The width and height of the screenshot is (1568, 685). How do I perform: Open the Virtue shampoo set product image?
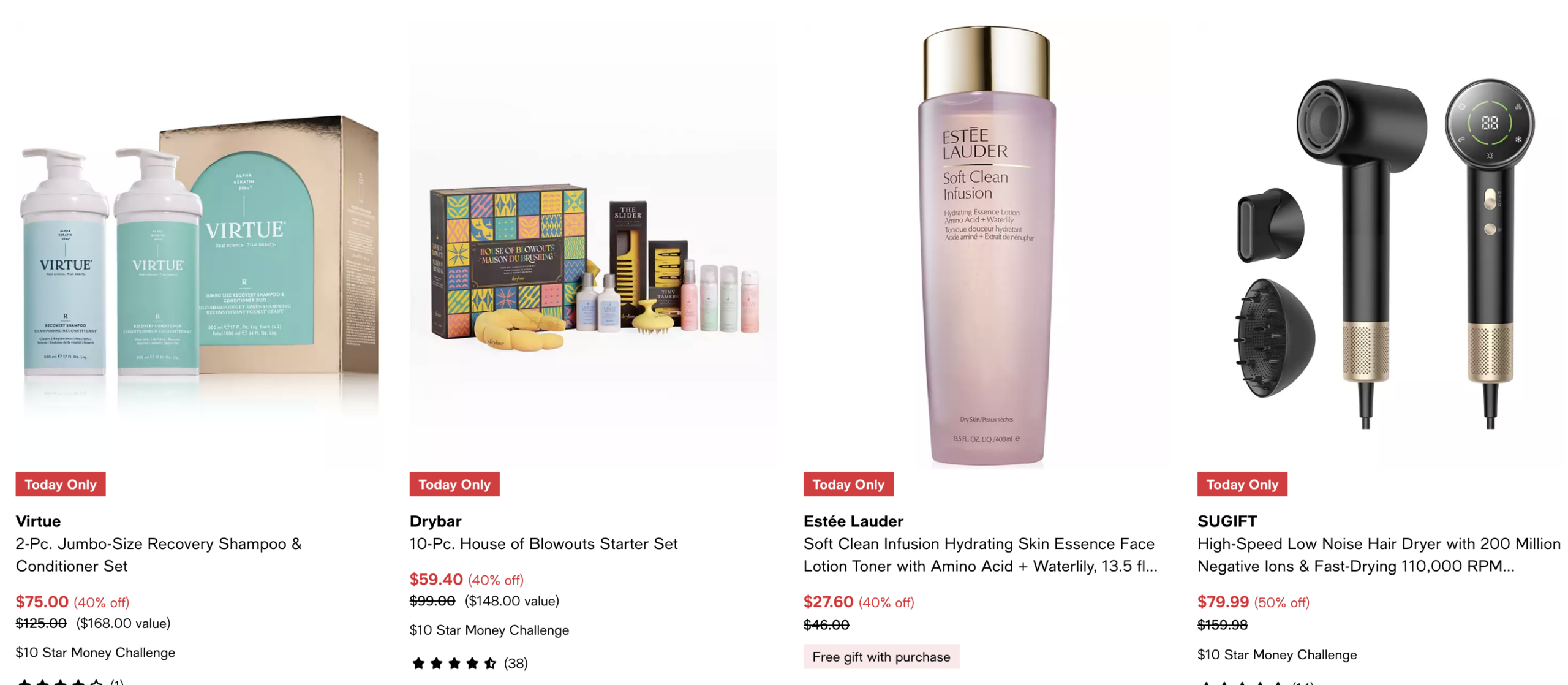pos(198,245)
